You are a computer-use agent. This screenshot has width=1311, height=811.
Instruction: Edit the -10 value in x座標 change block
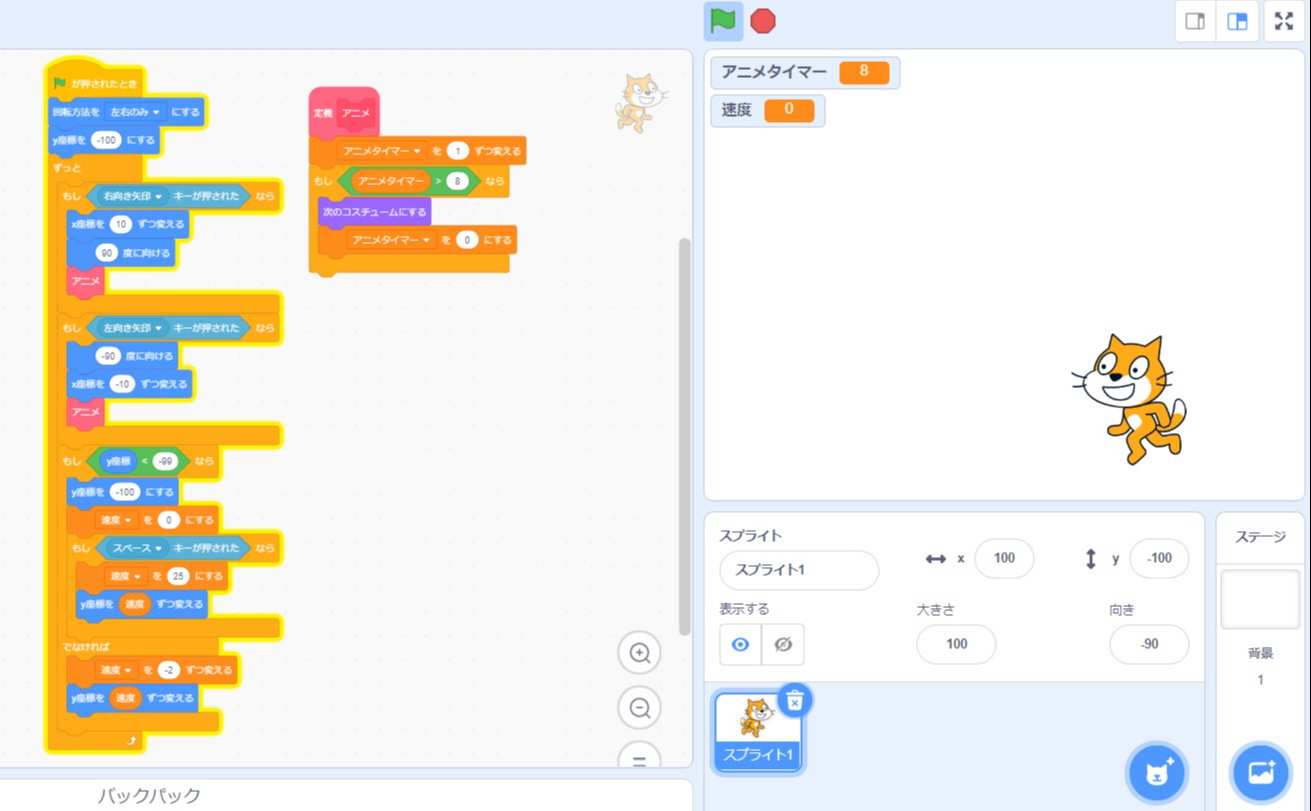click(x=123, y=384)
